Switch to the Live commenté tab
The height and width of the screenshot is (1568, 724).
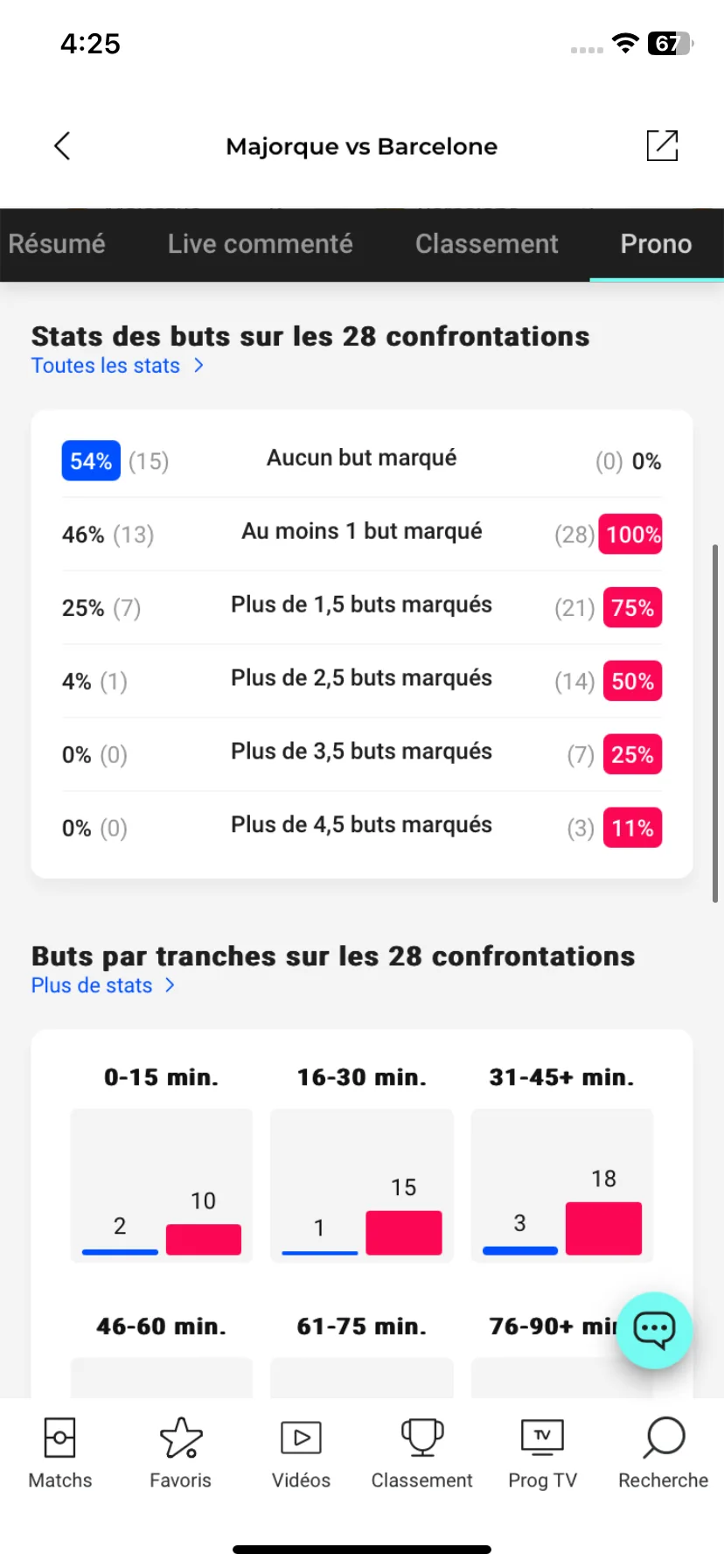(261, 243)
